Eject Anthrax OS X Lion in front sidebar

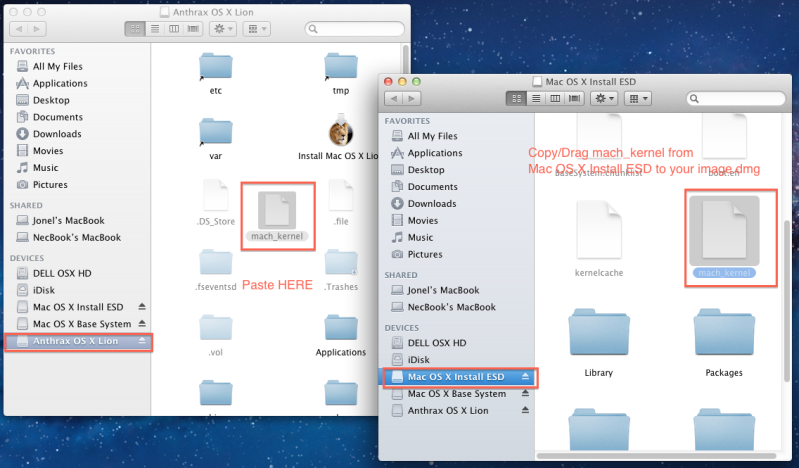click(x=525, y=410)
